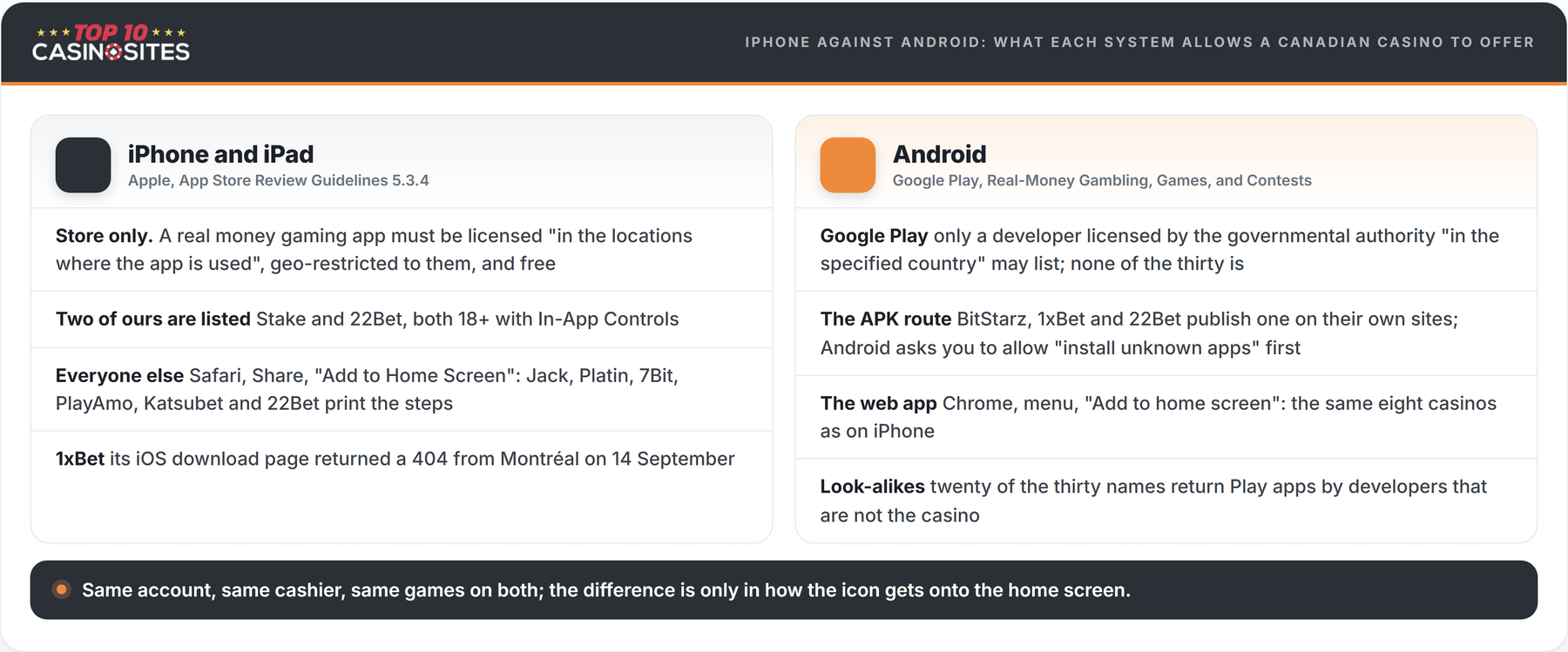Select the header title 'IPHONE AGAINST ANDROID' text
This screenshot has width=1568, height=652.
click(863, 42)
